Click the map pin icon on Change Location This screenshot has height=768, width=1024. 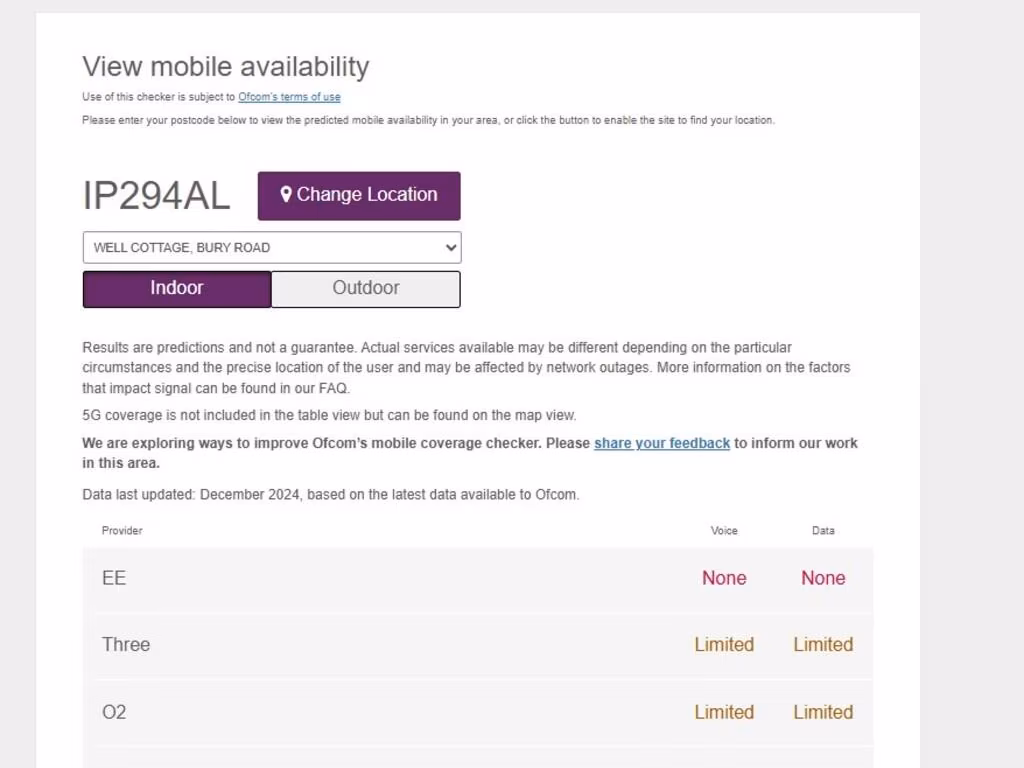(x=286, y=195)
